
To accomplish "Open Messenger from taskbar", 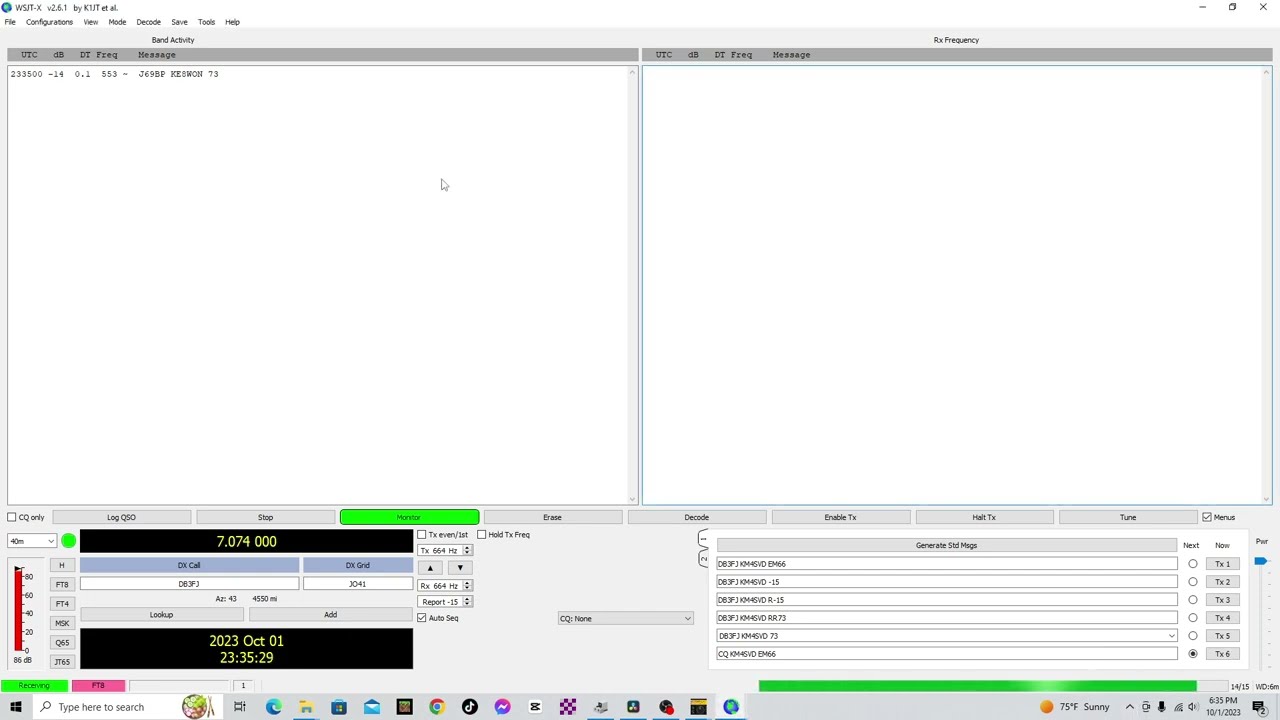I will (x=502, y=707).
